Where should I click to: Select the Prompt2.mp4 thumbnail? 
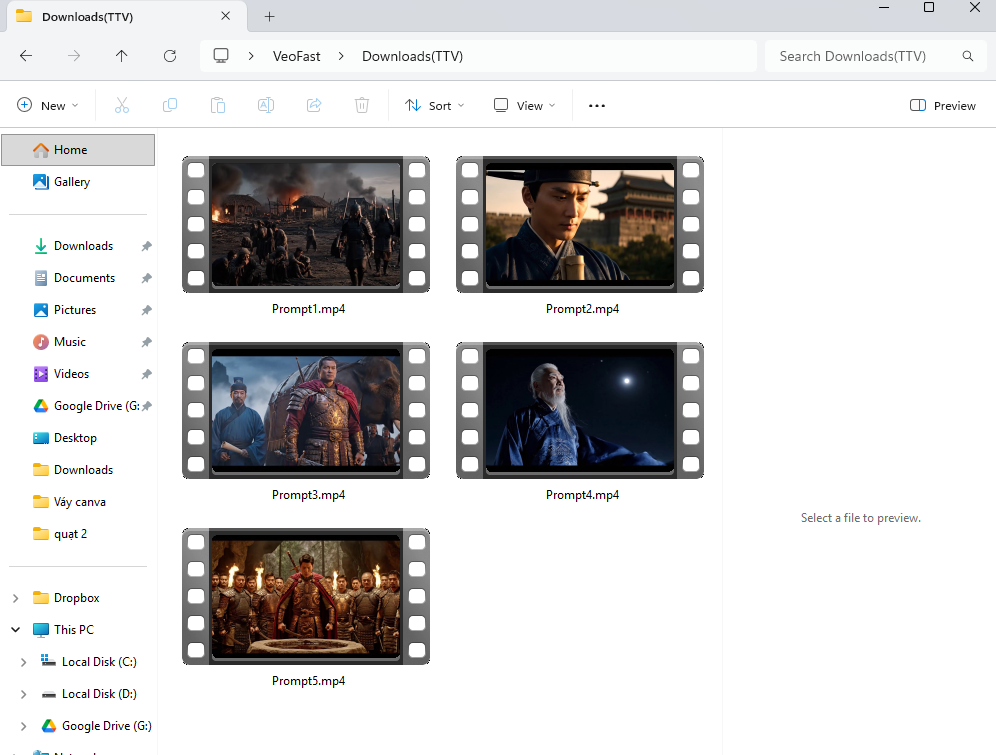[x=580, y=224]
